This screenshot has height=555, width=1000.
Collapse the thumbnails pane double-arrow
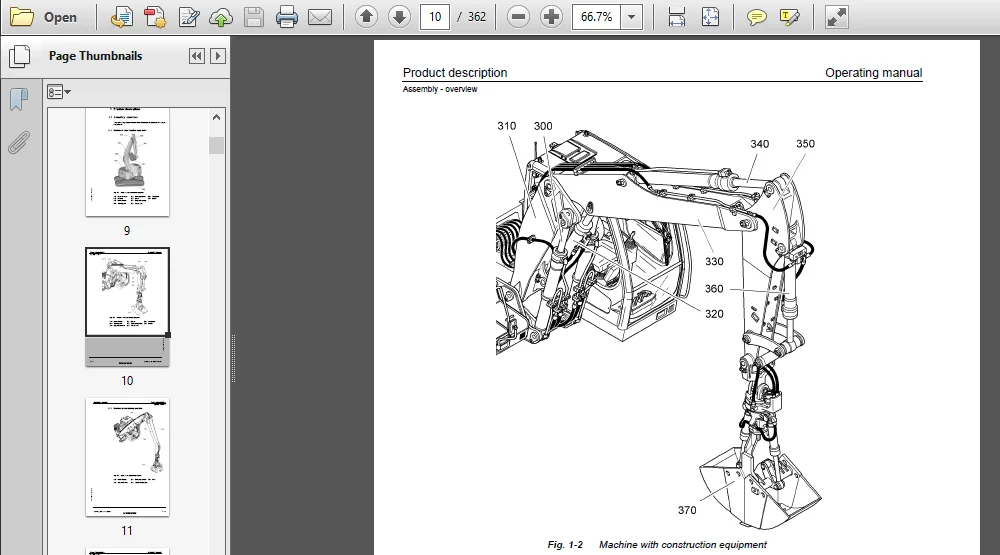196,56
